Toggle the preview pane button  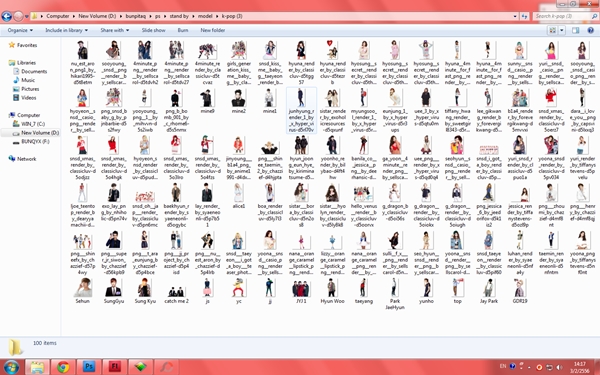pyautogui.click(x=576, y=30)
